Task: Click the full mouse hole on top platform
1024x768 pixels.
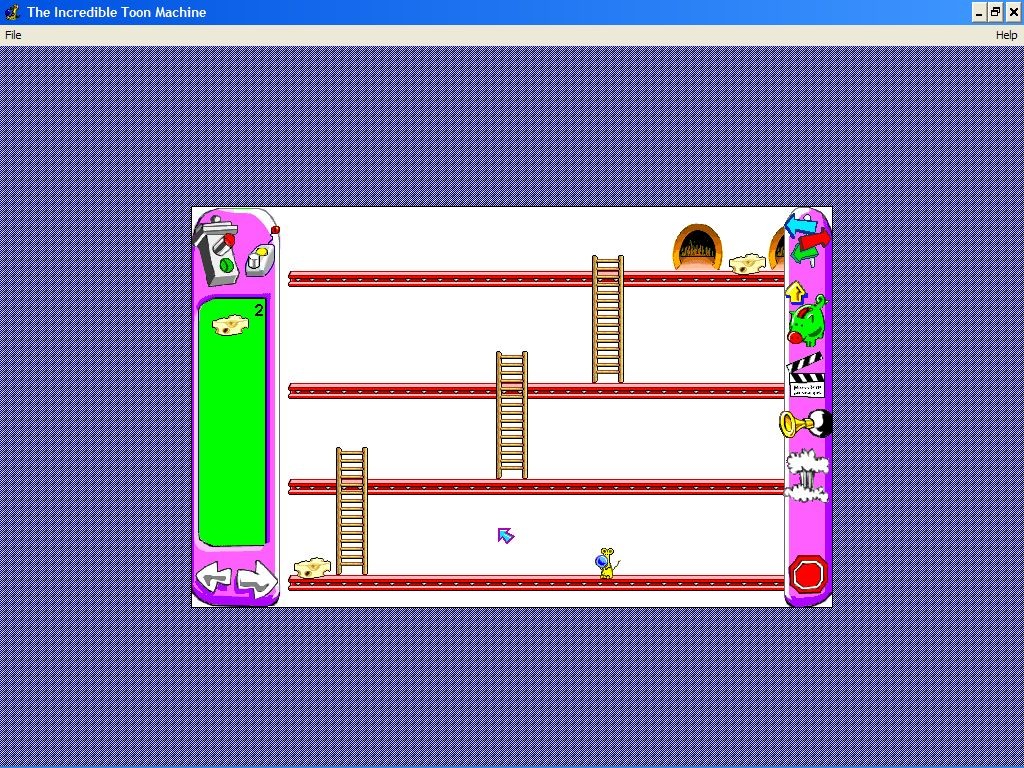Action: [697, 247]
